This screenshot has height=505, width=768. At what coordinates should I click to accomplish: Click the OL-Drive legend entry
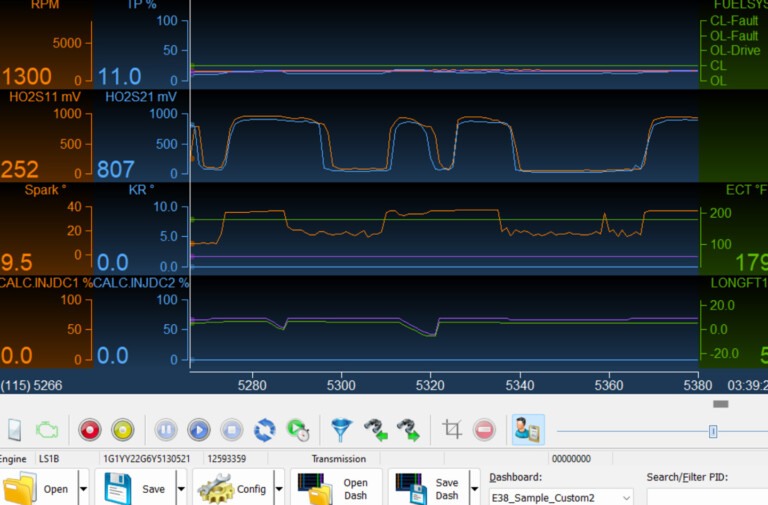point(735,50)
